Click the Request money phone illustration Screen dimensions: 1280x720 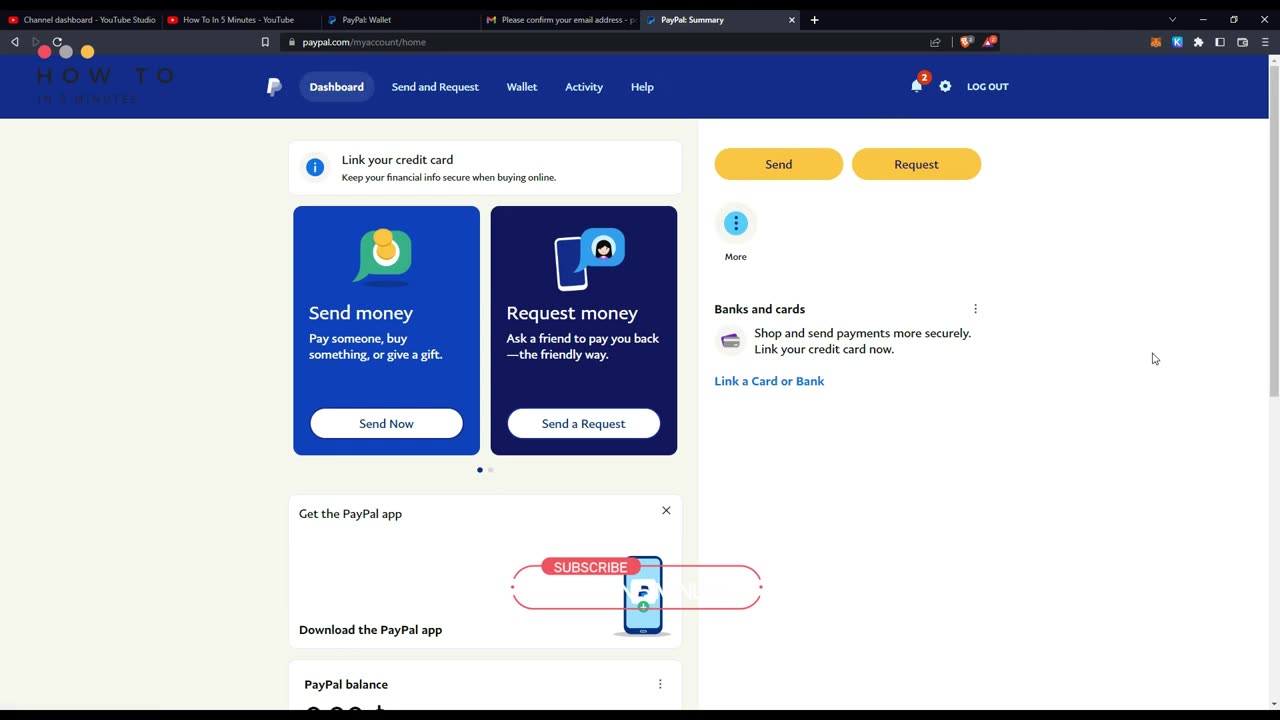point(589,259)
